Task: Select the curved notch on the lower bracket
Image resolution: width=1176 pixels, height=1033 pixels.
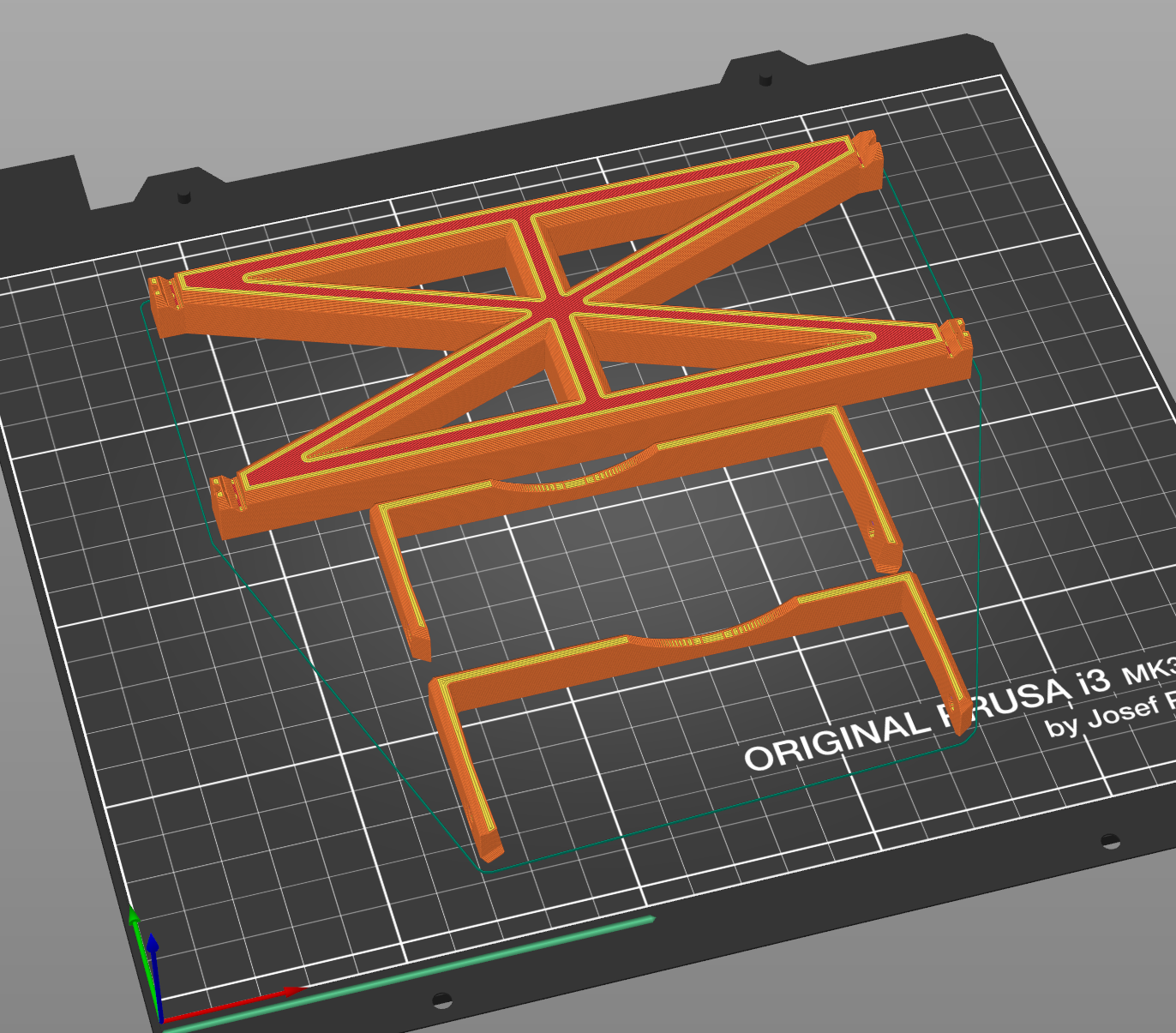Action: point(711,632)
